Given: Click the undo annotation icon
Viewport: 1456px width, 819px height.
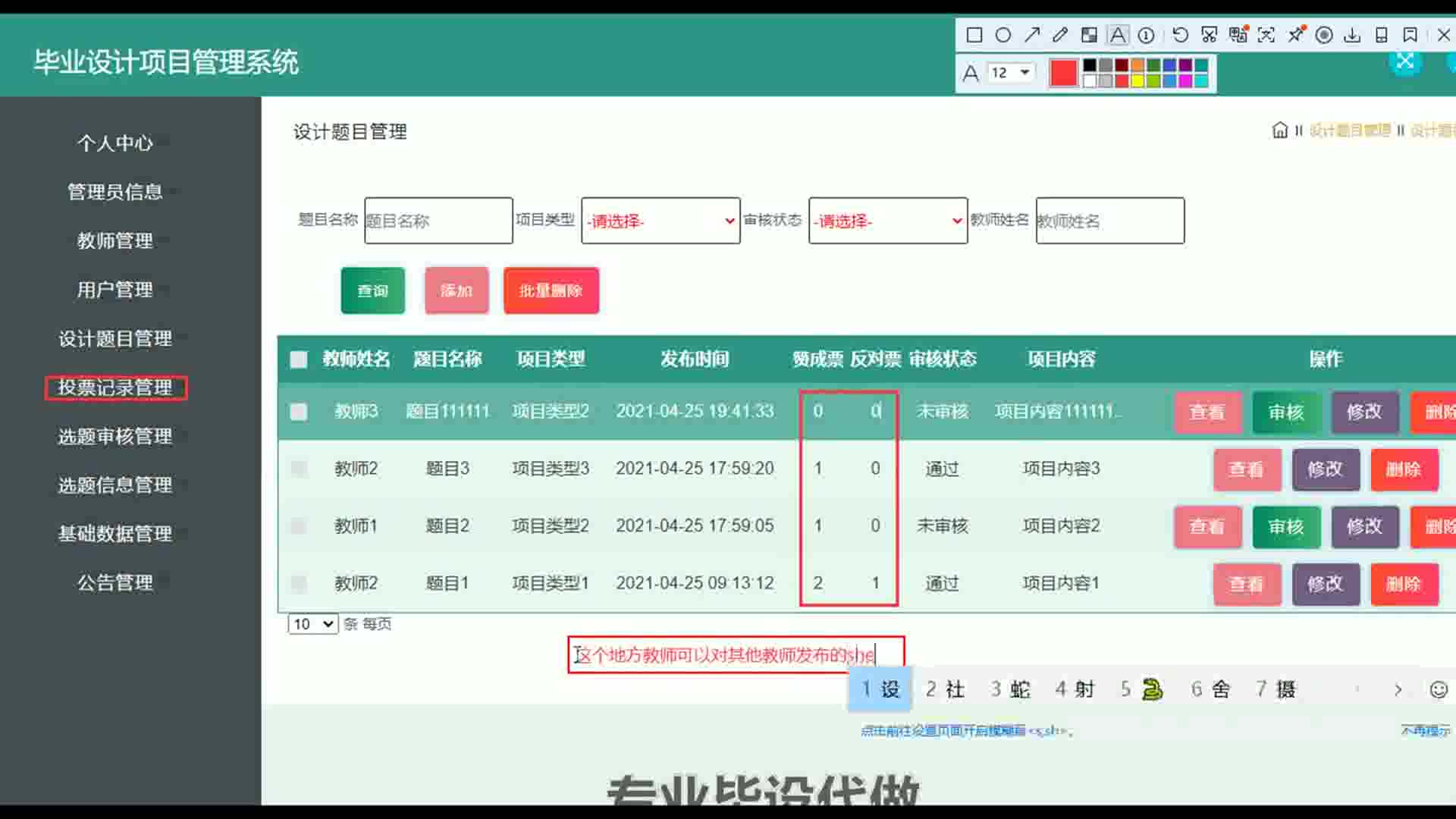Looking at the screenshot, I should coord(1180,35).
